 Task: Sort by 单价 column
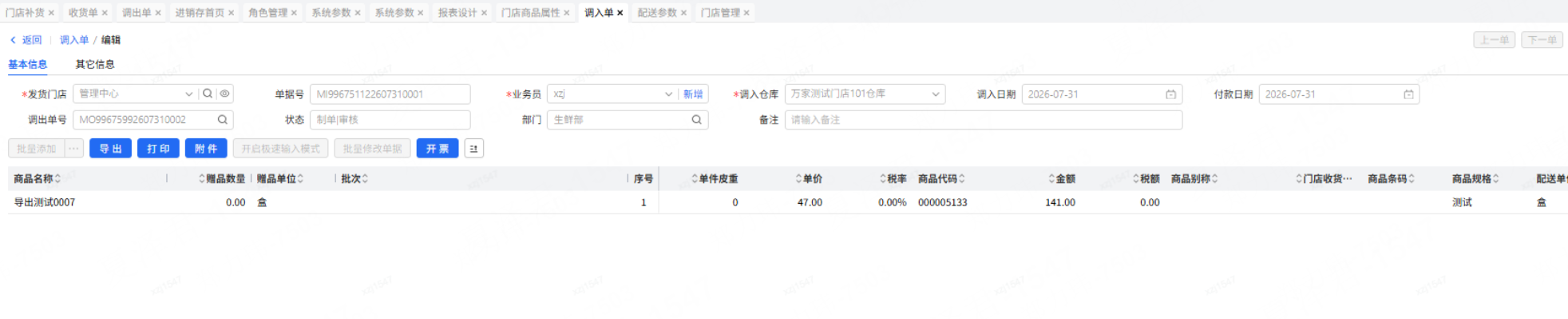tap(798, 178)
